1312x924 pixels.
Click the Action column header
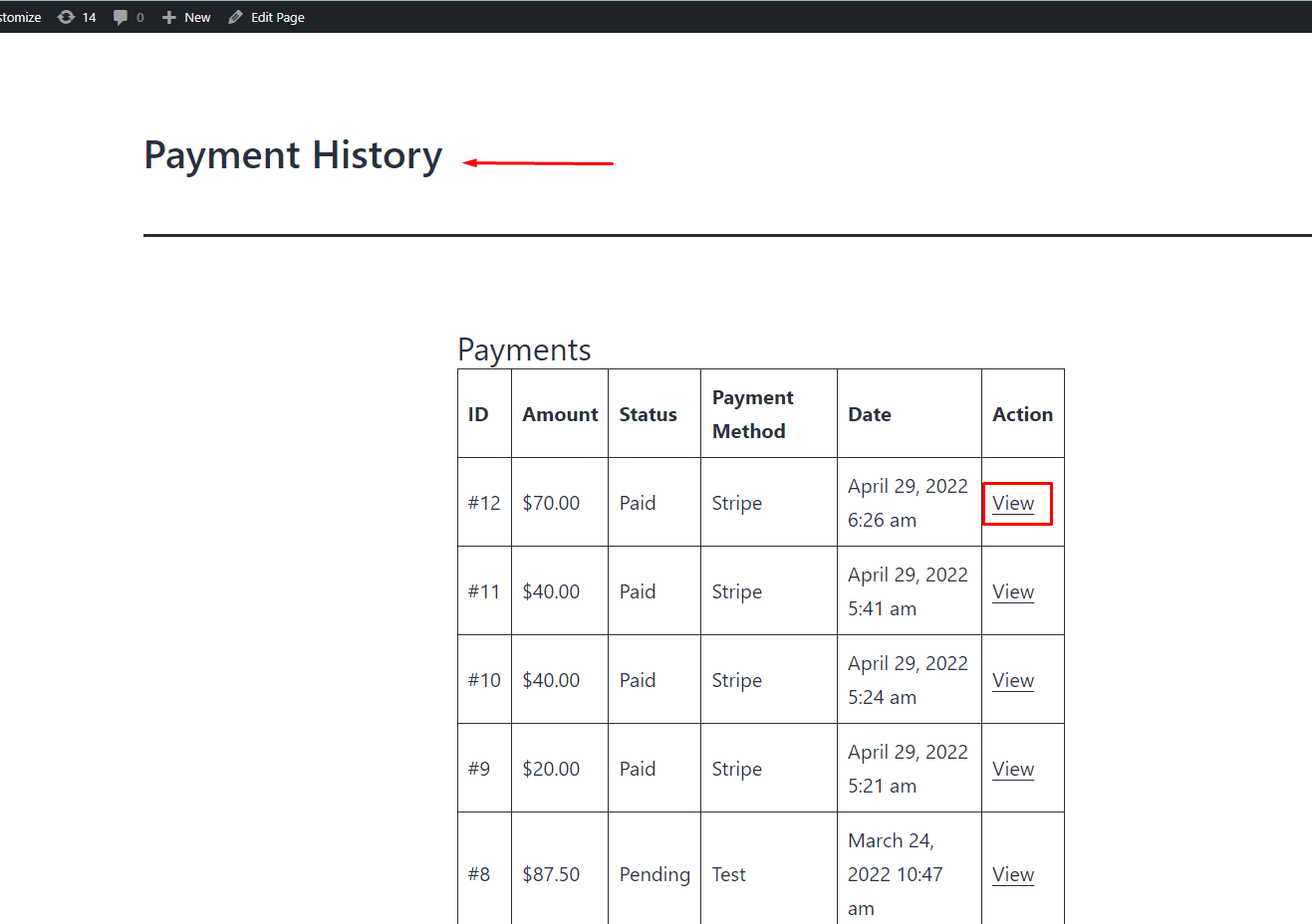1022,414
